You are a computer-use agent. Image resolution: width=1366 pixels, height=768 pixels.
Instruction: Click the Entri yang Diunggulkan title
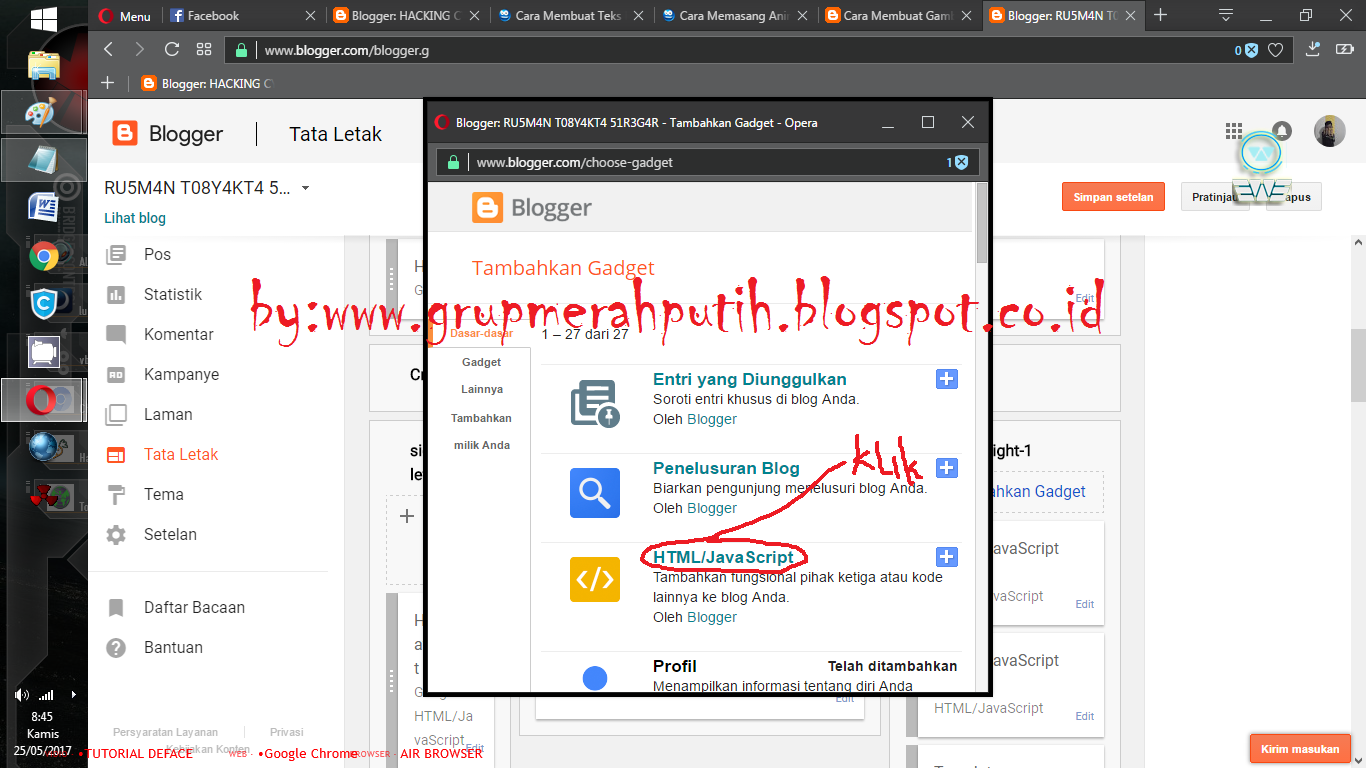[x=750, y=379]
